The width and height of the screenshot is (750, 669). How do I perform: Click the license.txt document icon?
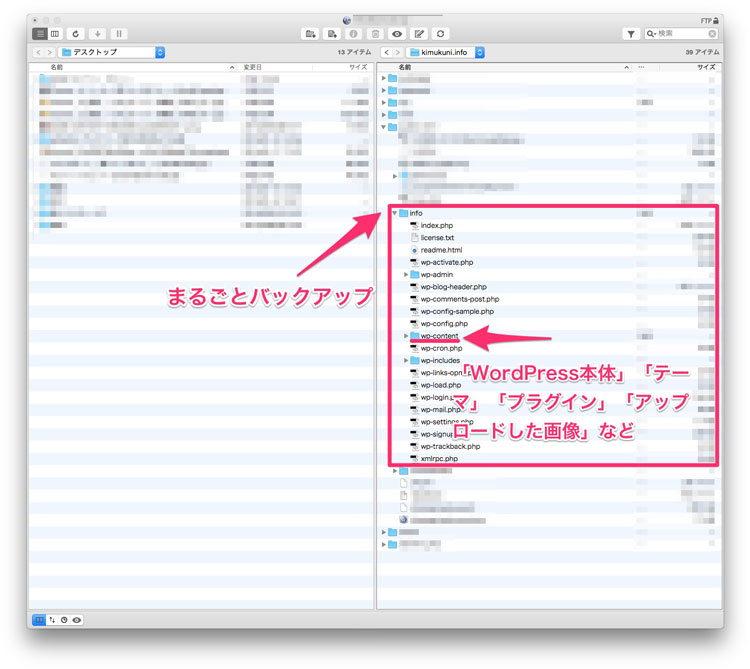(x=414, y=238)
